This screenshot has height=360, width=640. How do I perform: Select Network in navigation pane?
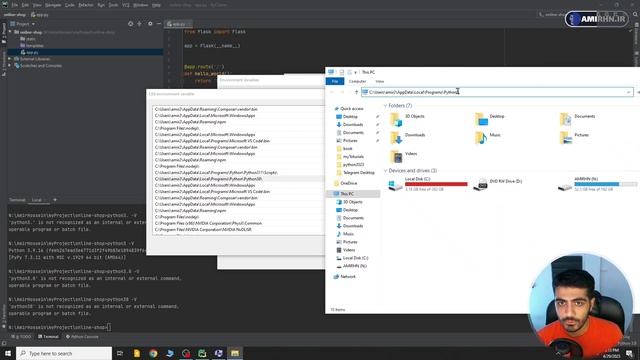[x=348, y=277]
